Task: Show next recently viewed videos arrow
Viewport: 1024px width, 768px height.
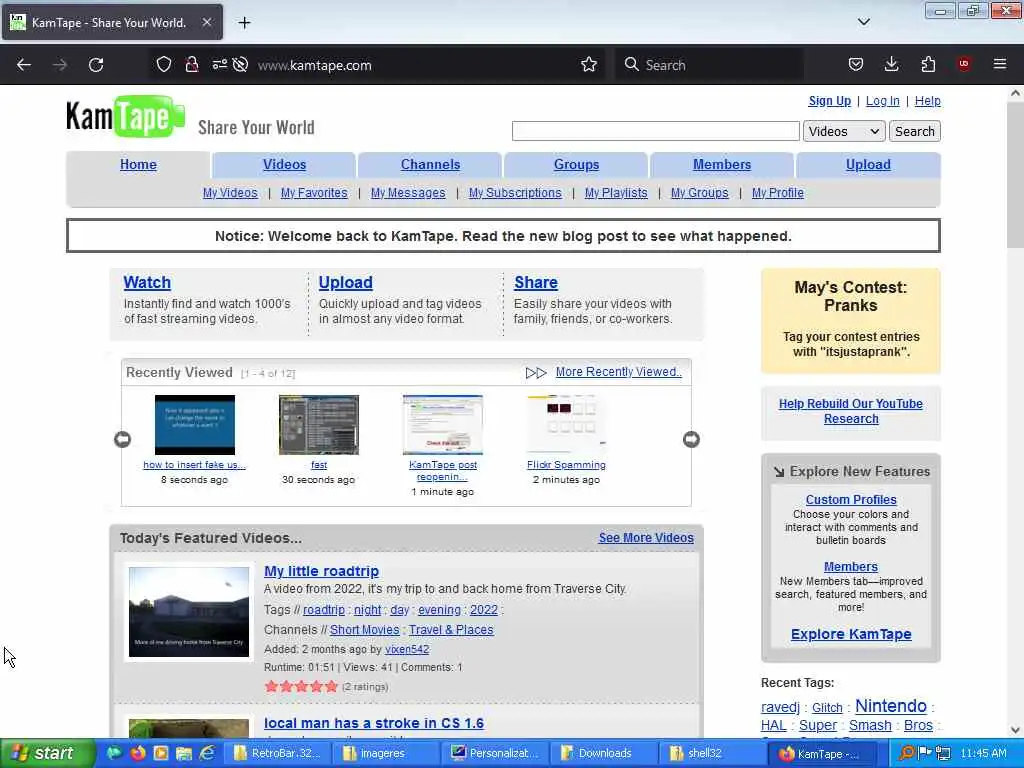Action: tap(691, 440)
